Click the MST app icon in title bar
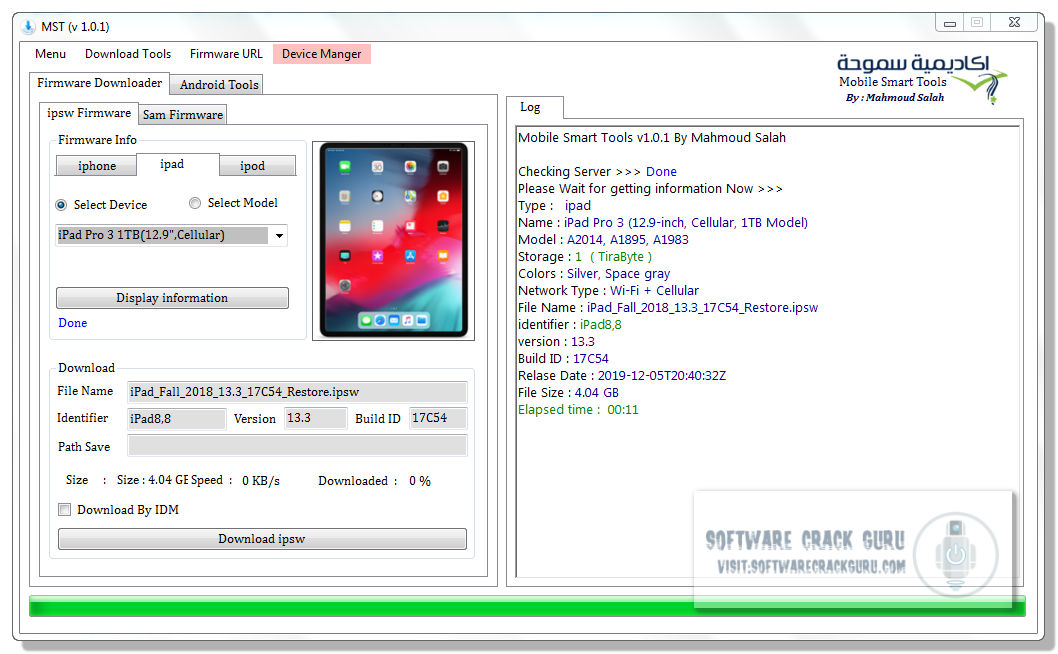The width and height of the screenshot is (1058, 654). tap(28, 26)
